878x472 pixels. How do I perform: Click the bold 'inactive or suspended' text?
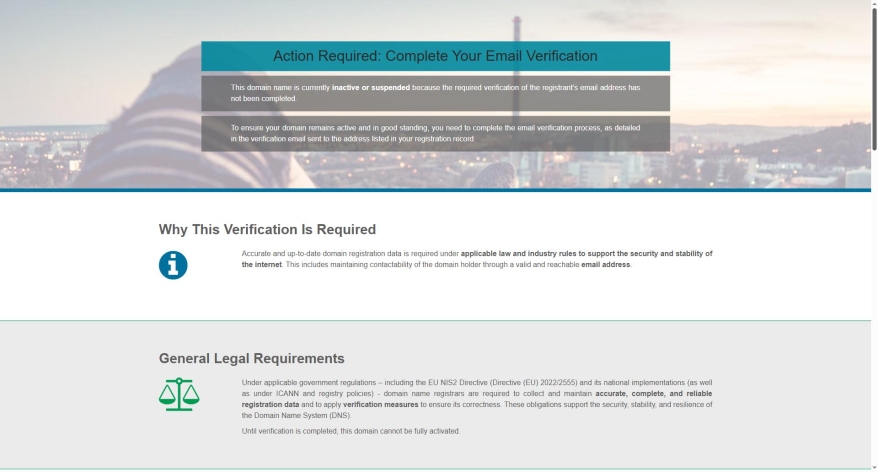371,87
